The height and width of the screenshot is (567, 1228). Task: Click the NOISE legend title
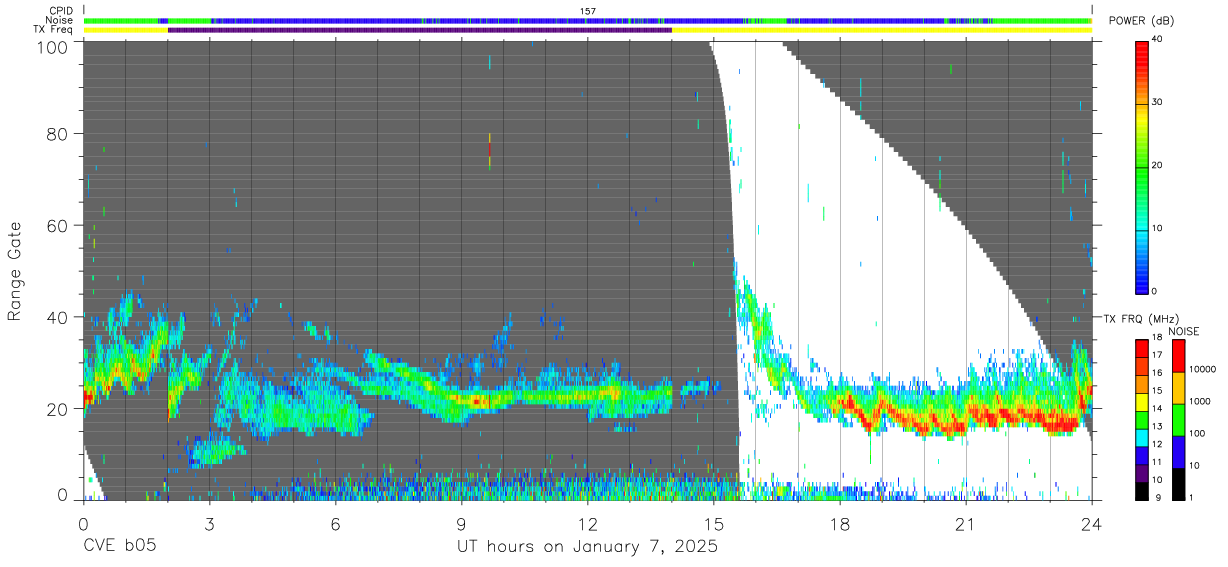pos(1184,331)
